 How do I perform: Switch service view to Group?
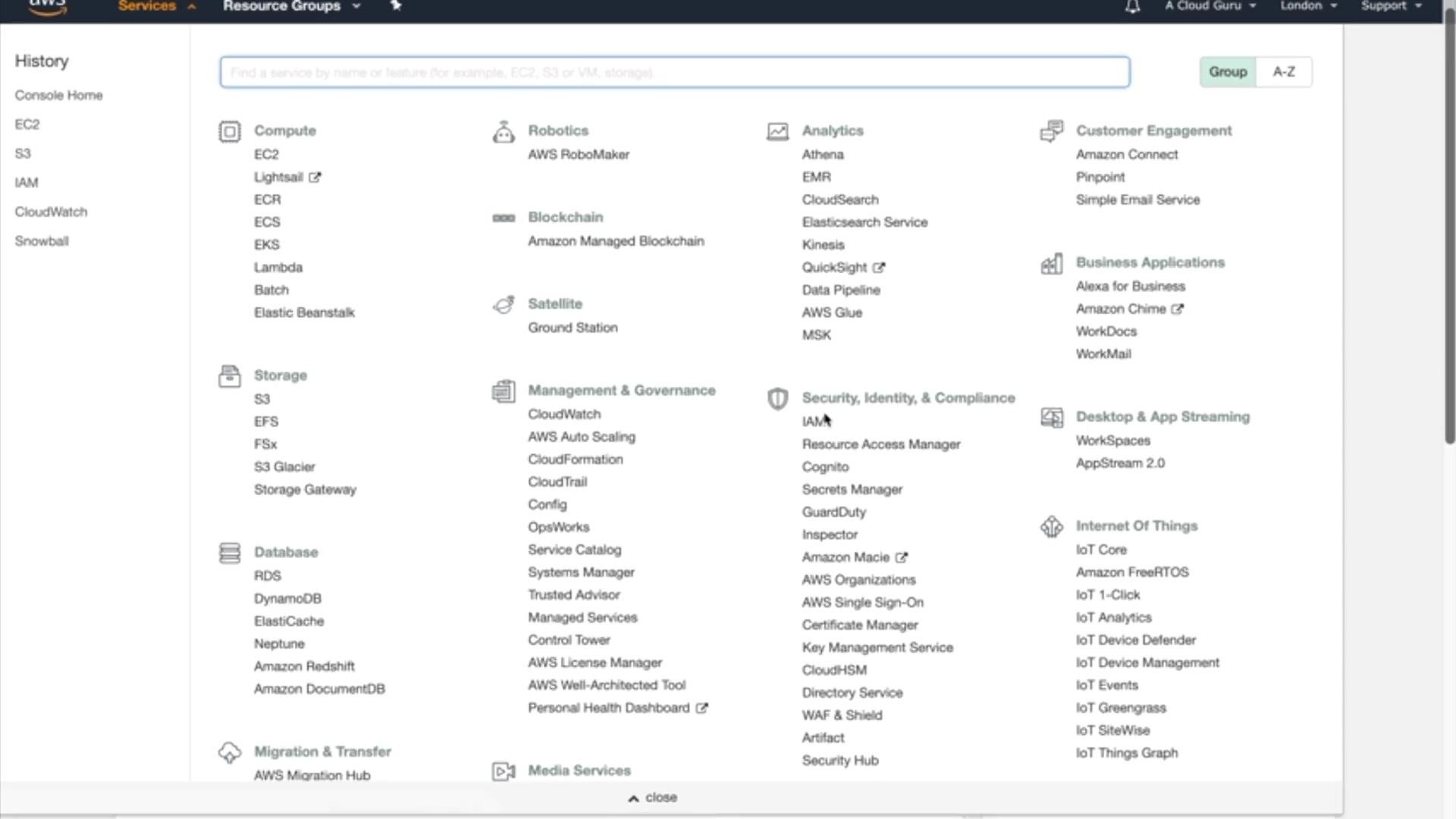point(1227,72)
